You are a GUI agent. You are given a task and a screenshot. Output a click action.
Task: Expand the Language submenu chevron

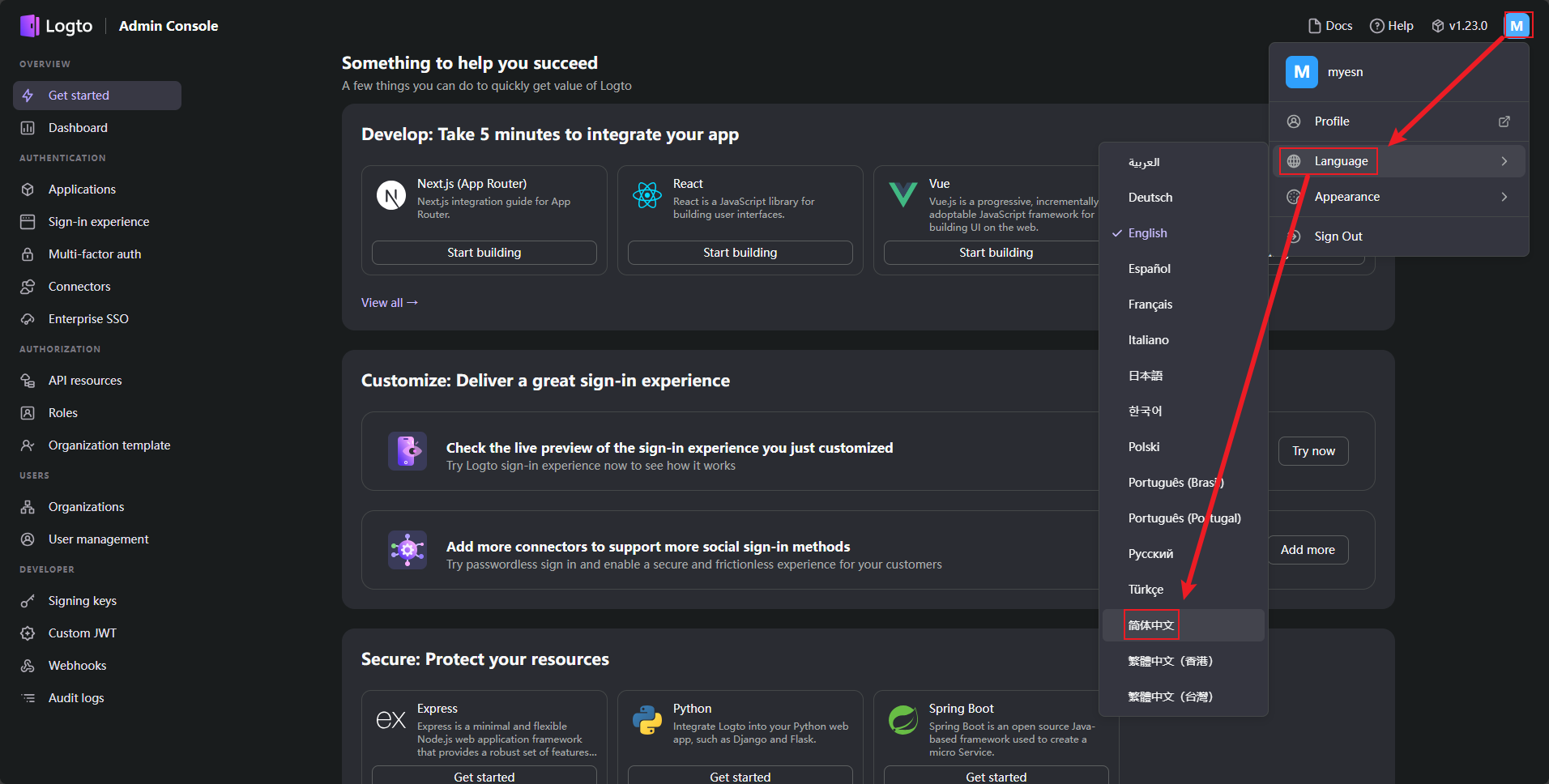point(1504,161)
